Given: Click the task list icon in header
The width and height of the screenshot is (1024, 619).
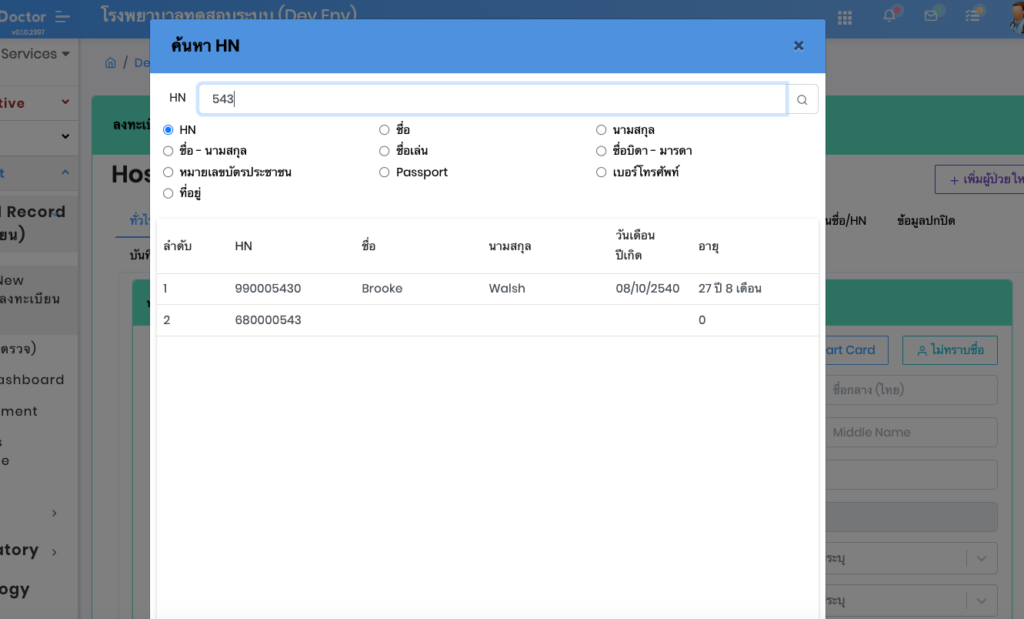Looking at the screenshot, I should pos(973,16).
